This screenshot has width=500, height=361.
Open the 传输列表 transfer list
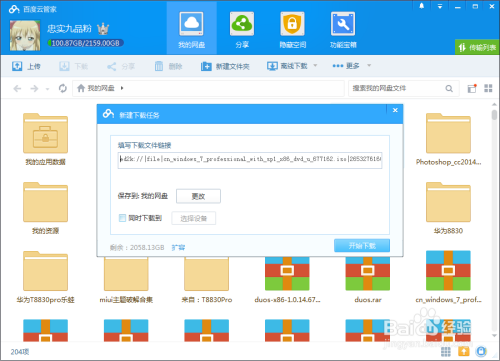pyautogui.click(x=477, y=47)
